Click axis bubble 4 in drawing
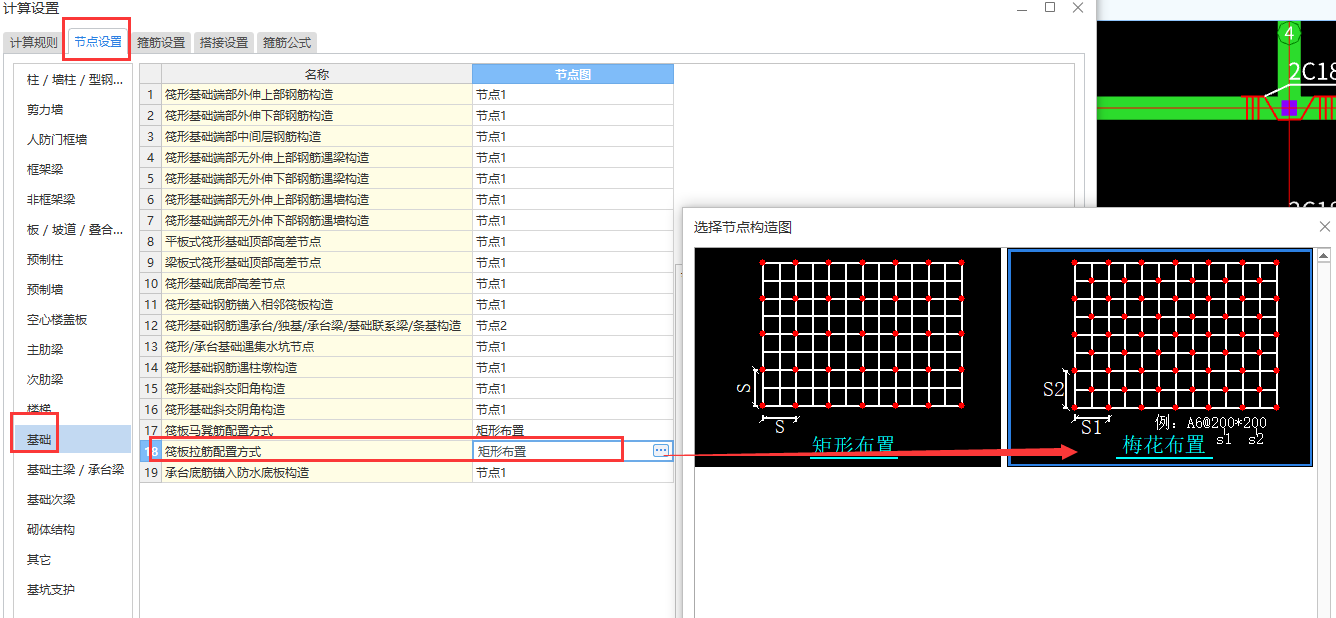The height and width of the screenshot is (618, 1336). 1289,33
